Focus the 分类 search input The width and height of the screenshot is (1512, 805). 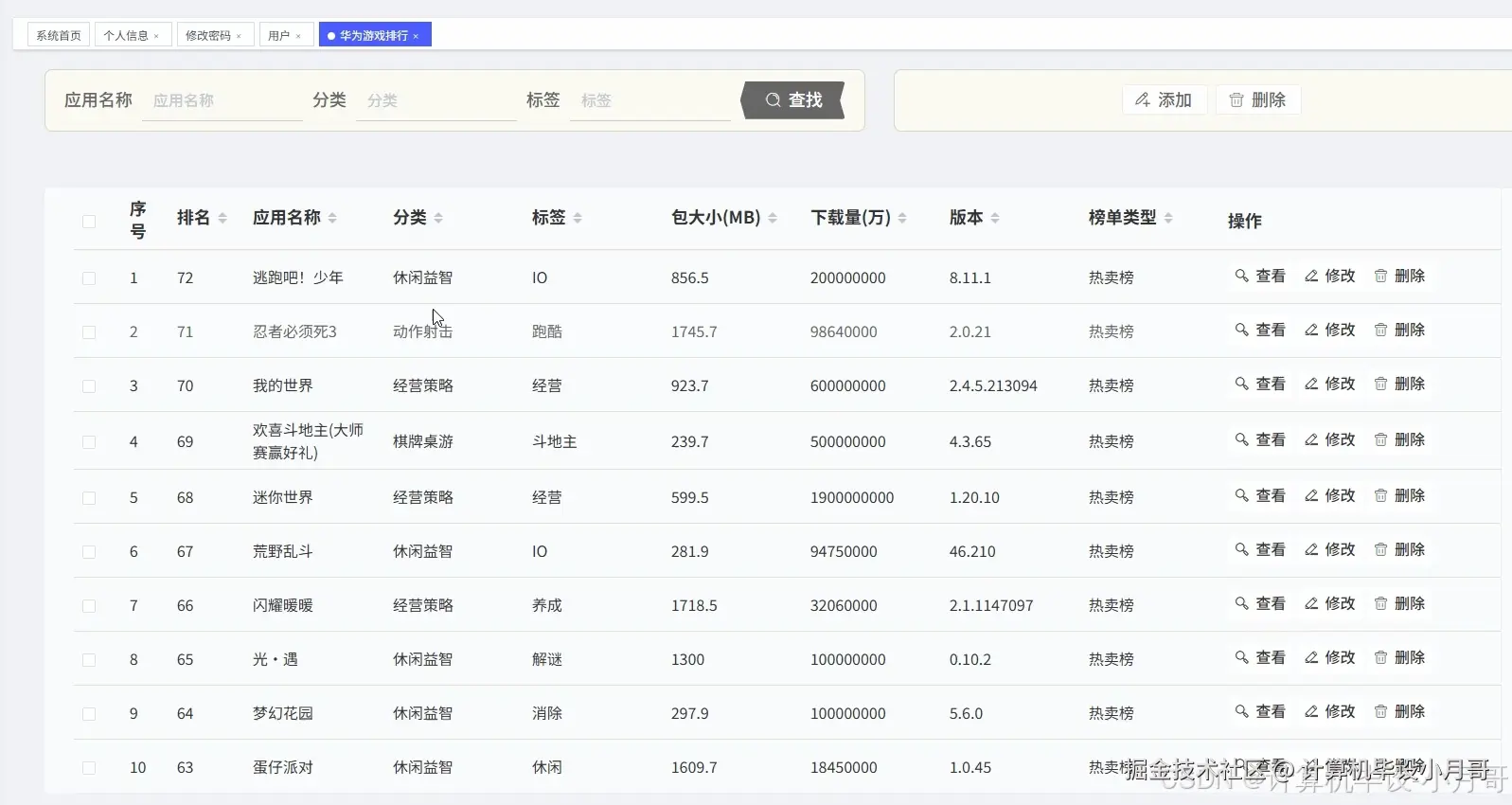[436, 100]
